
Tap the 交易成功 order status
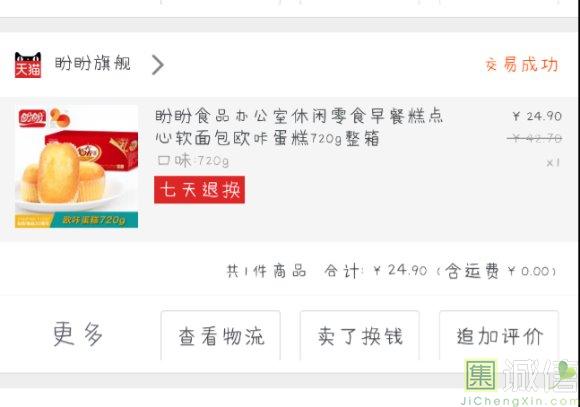522,65
